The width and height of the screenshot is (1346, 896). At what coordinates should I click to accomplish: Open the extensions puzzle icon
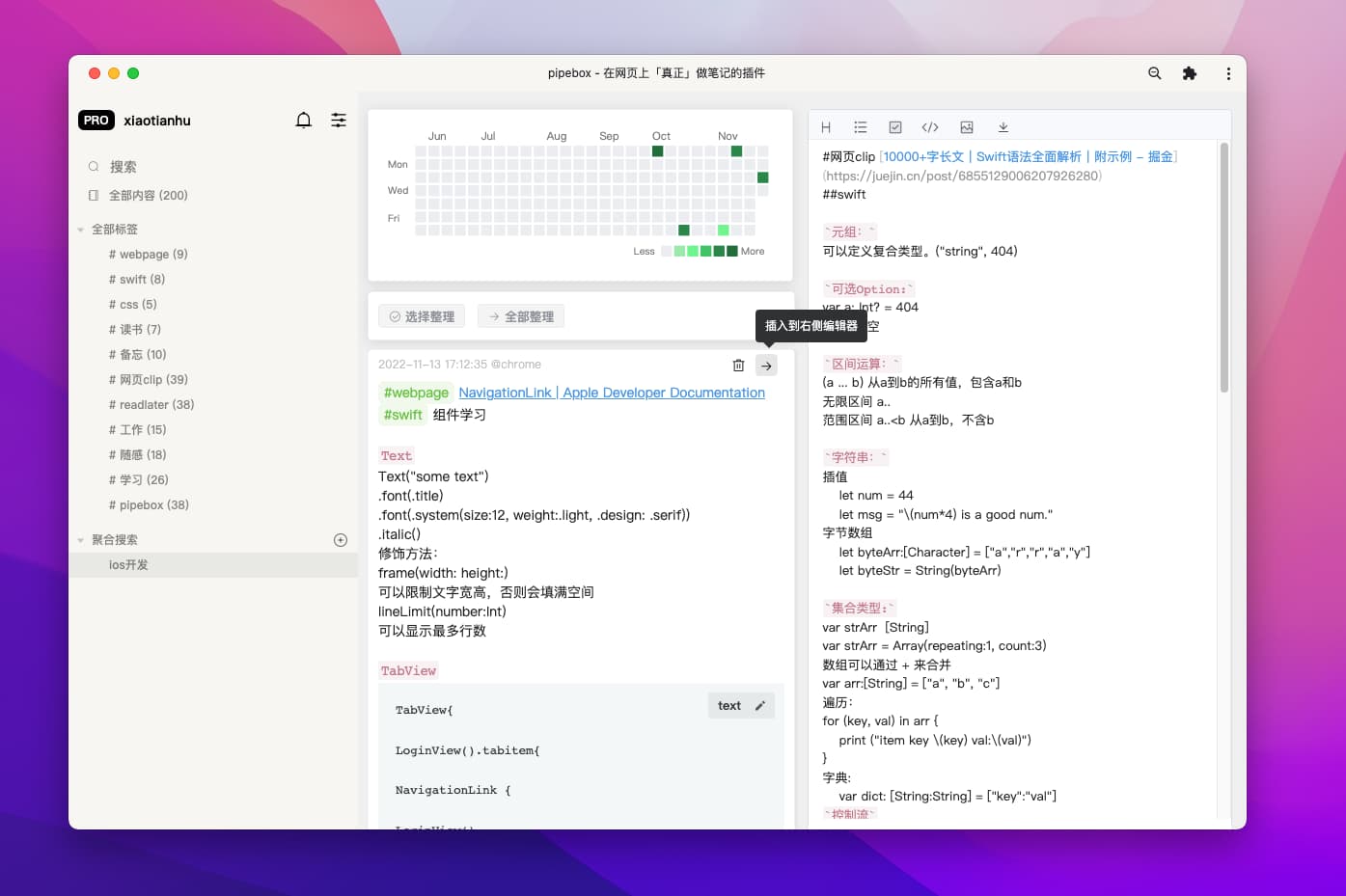click(1189, 73)
